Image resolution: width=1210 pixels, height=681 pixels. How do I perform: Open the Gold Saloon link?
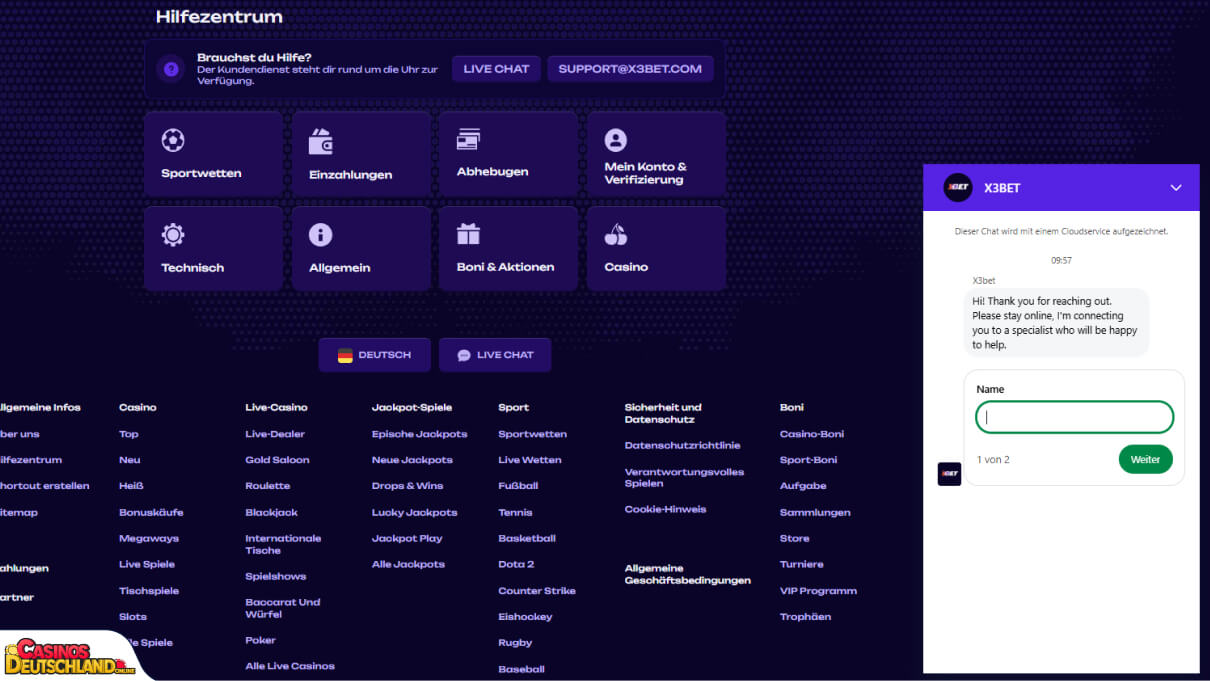click(x=277, y=460)
